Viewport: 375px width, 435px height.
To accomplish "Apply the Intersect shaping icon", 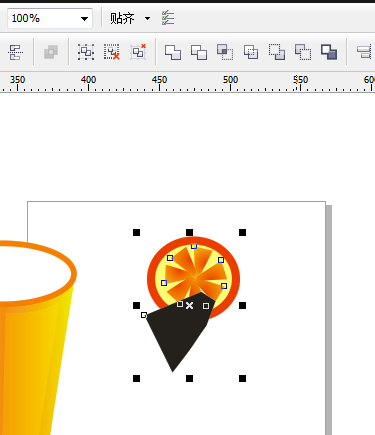I will [x=225, y=52].
